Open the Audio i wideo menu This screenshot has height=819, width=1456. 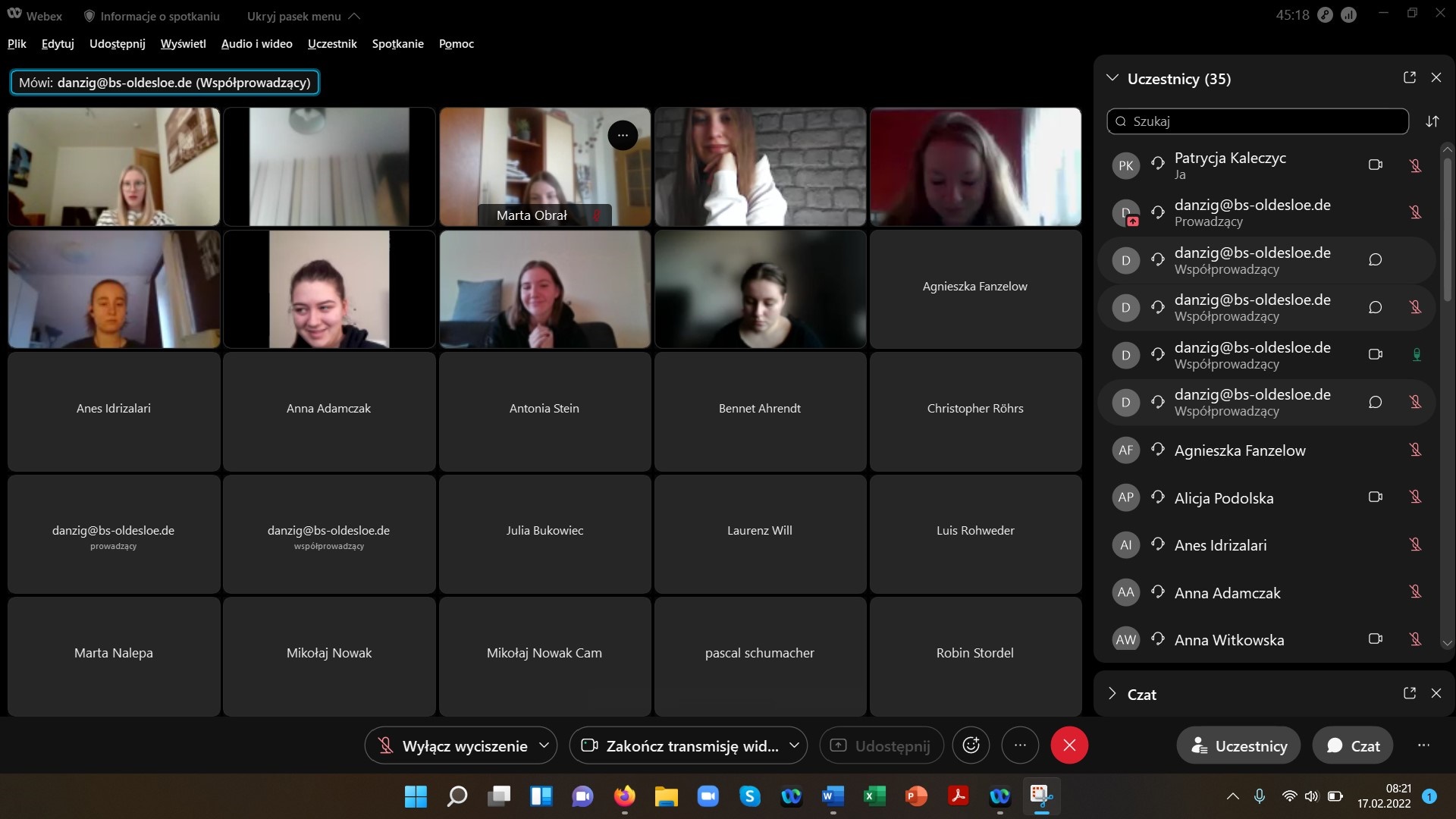pos(256,44)
